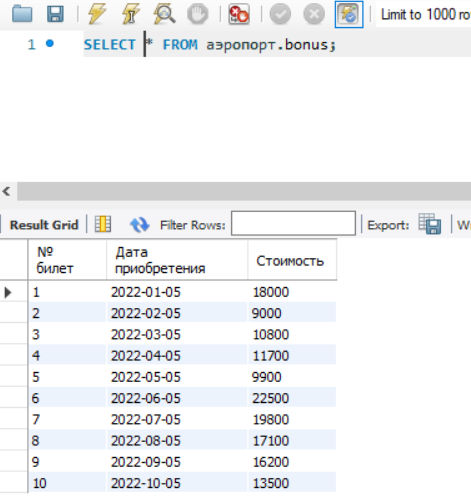
Task: Click the stop execution hand icon
Action: (x=198, y=14)
